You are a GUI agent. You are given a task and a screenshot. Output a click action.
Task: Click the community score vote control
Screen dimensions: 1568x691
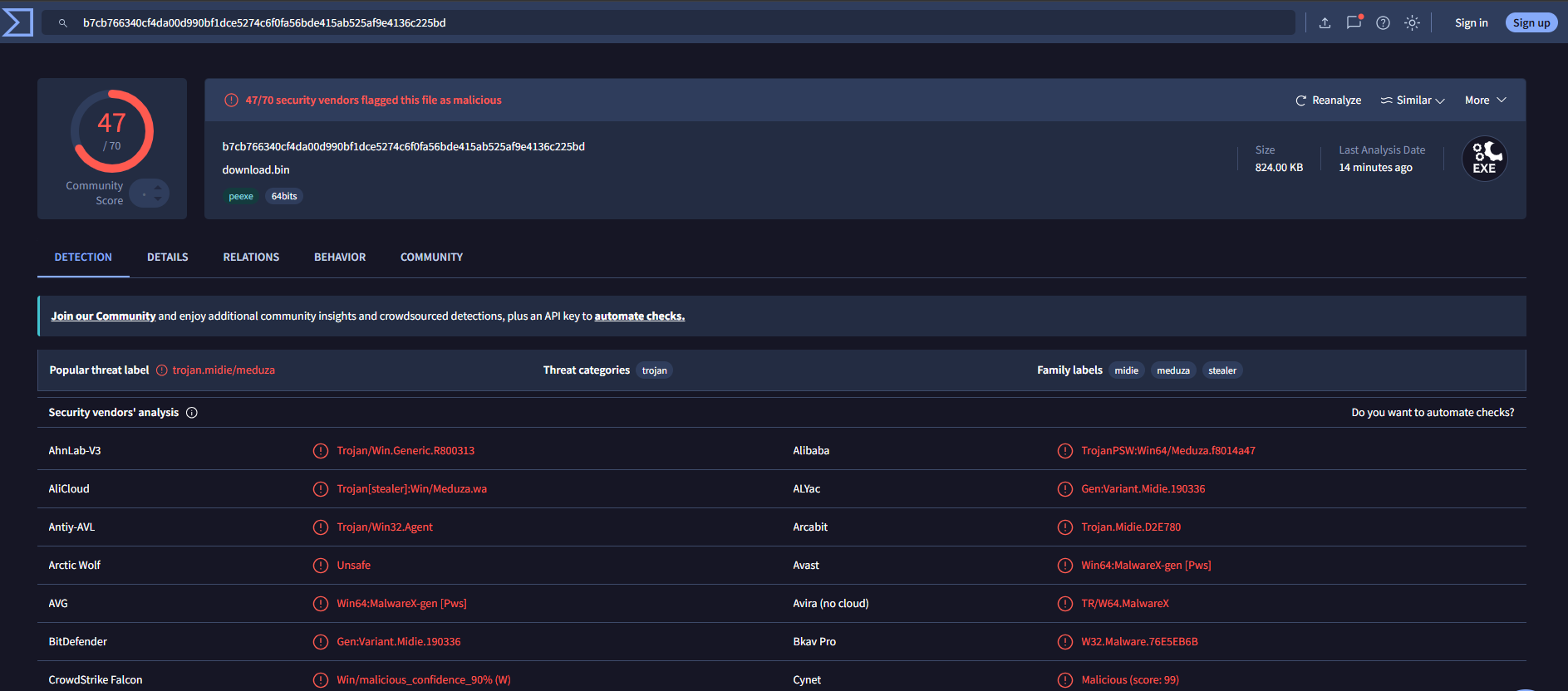coord(150,194)
